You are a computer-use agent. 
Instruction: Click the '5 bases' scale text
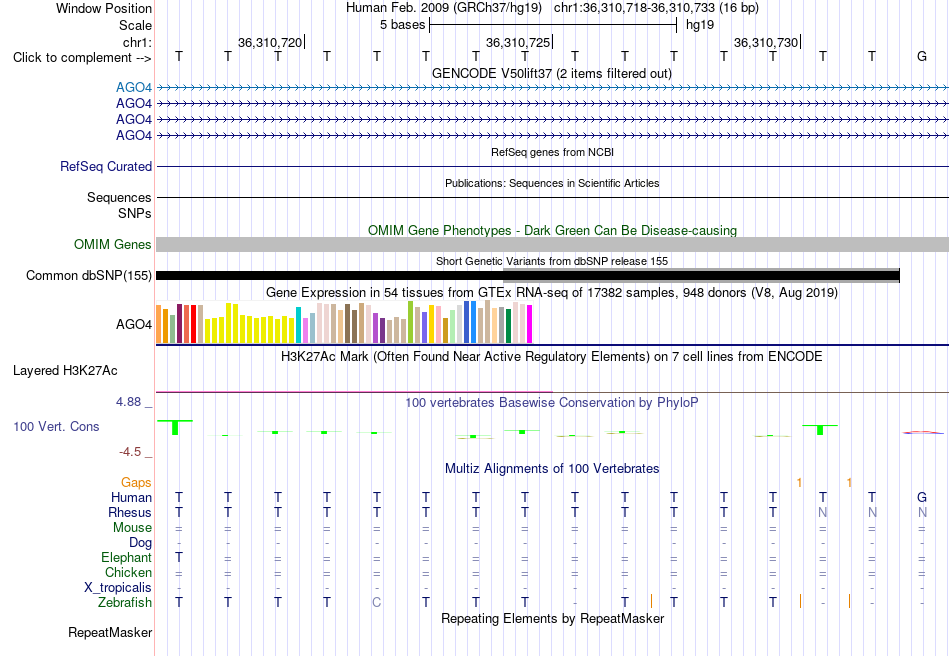coord(402,25)
